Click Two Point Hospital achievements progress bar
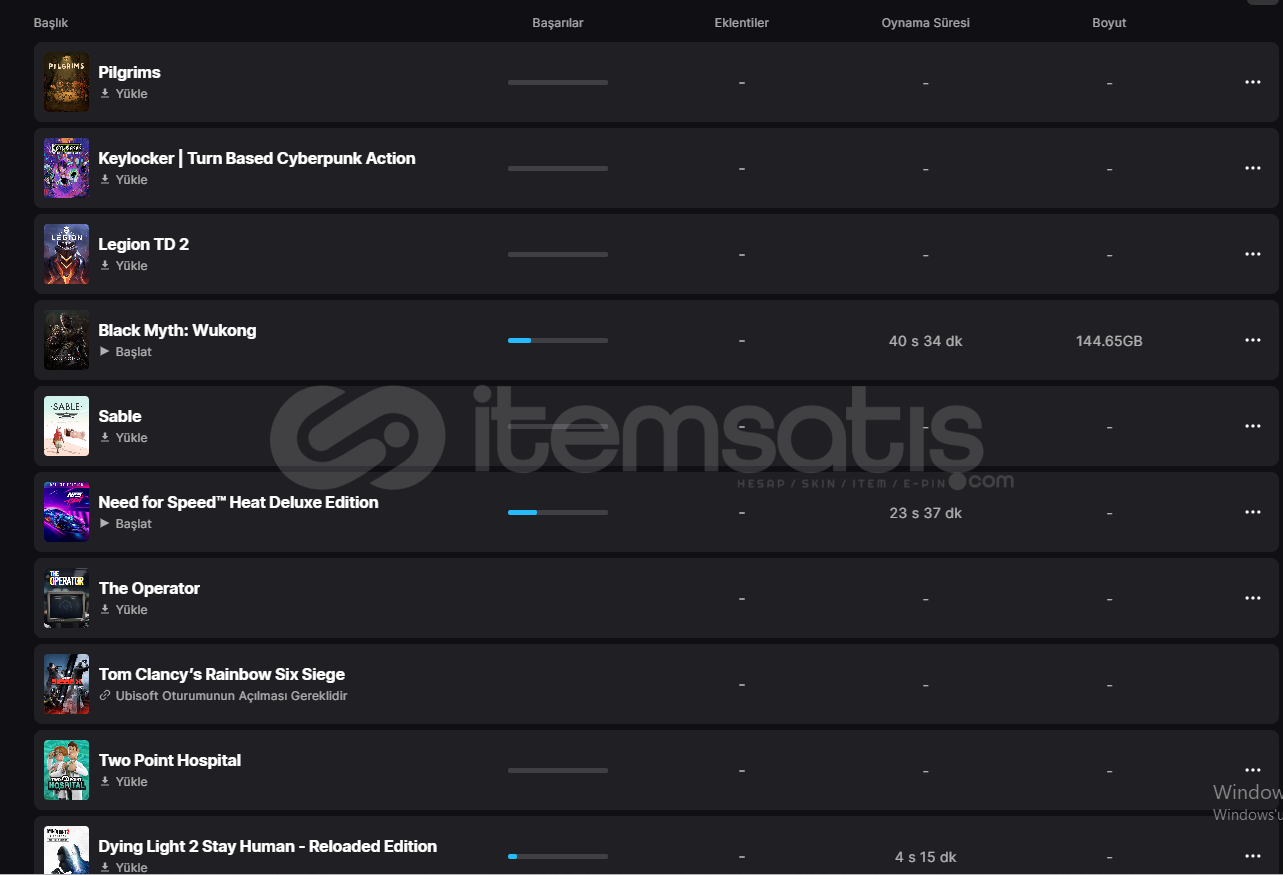 click(558, 770)
